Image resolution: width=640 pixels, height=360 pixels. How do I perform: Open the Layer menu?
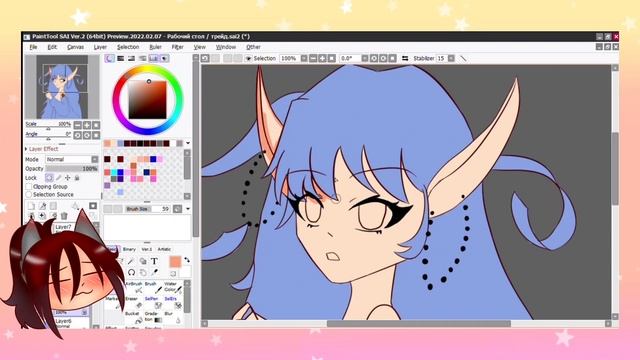click(100, 47)
